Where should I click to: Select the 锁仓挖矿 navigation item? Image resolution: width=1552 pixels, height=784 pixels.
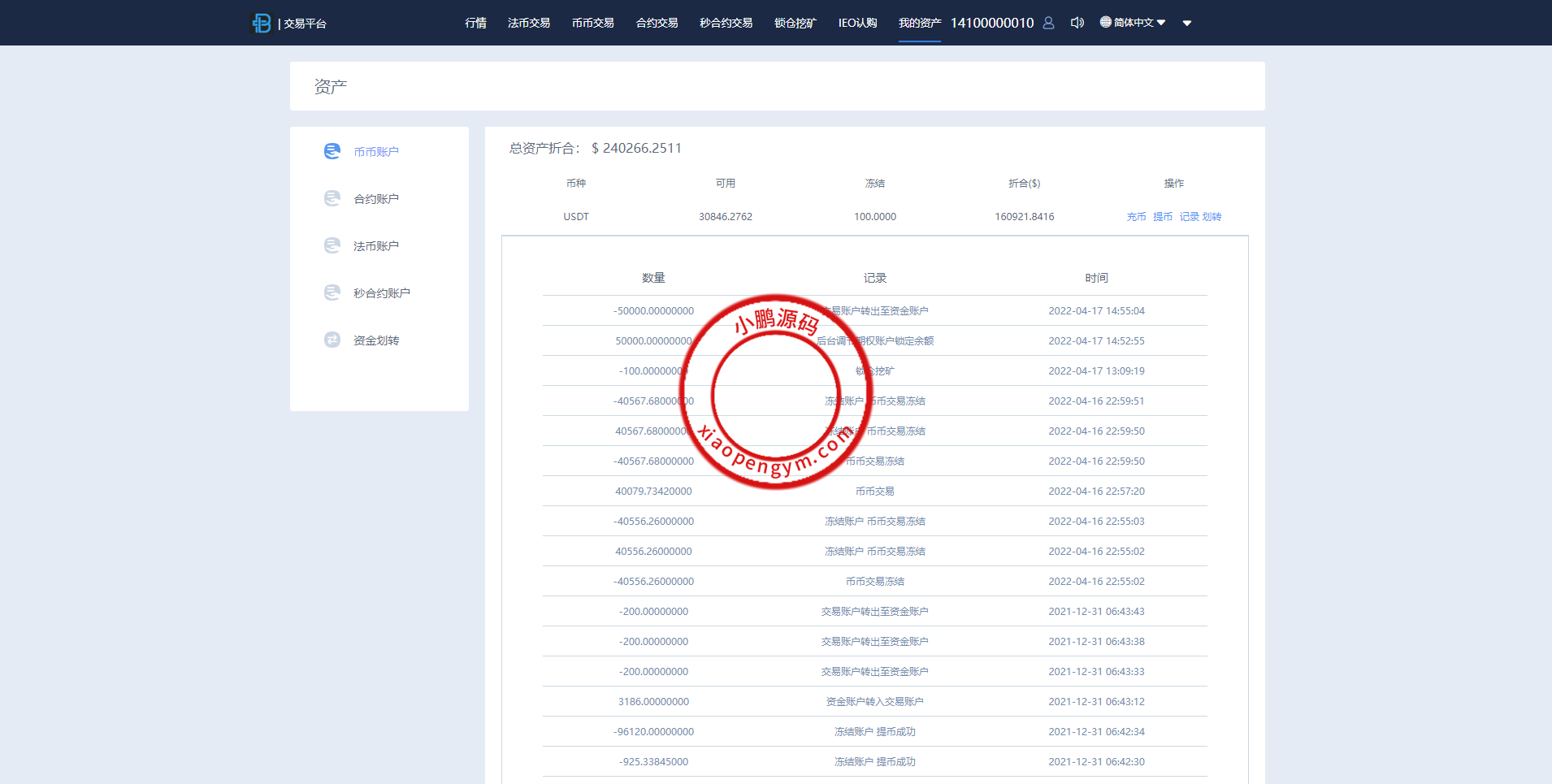[x=795, y=23]
